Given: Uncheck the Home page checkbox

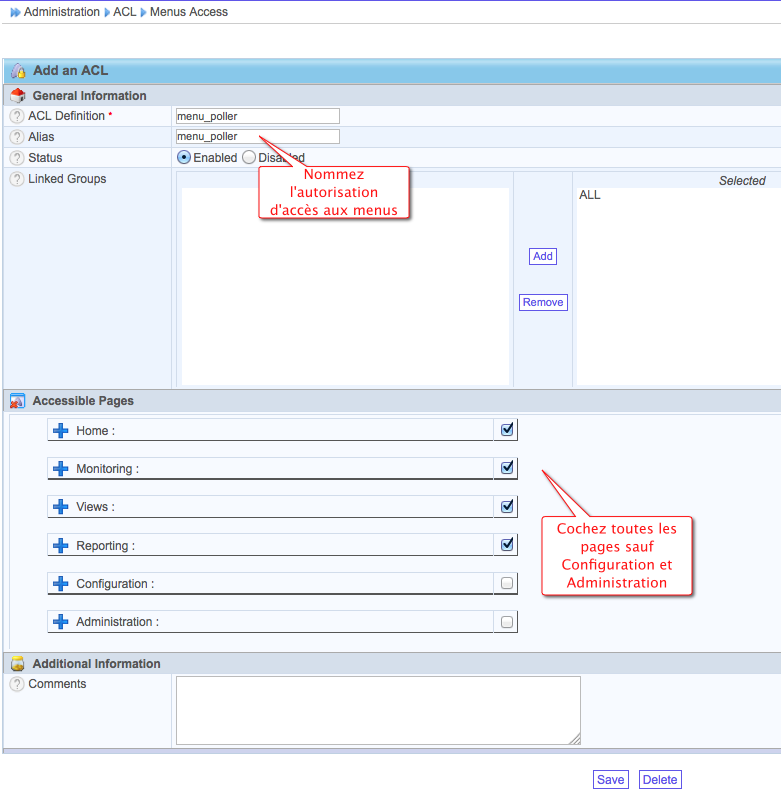Looking at the screenshot, I should [x=507, y=429].
